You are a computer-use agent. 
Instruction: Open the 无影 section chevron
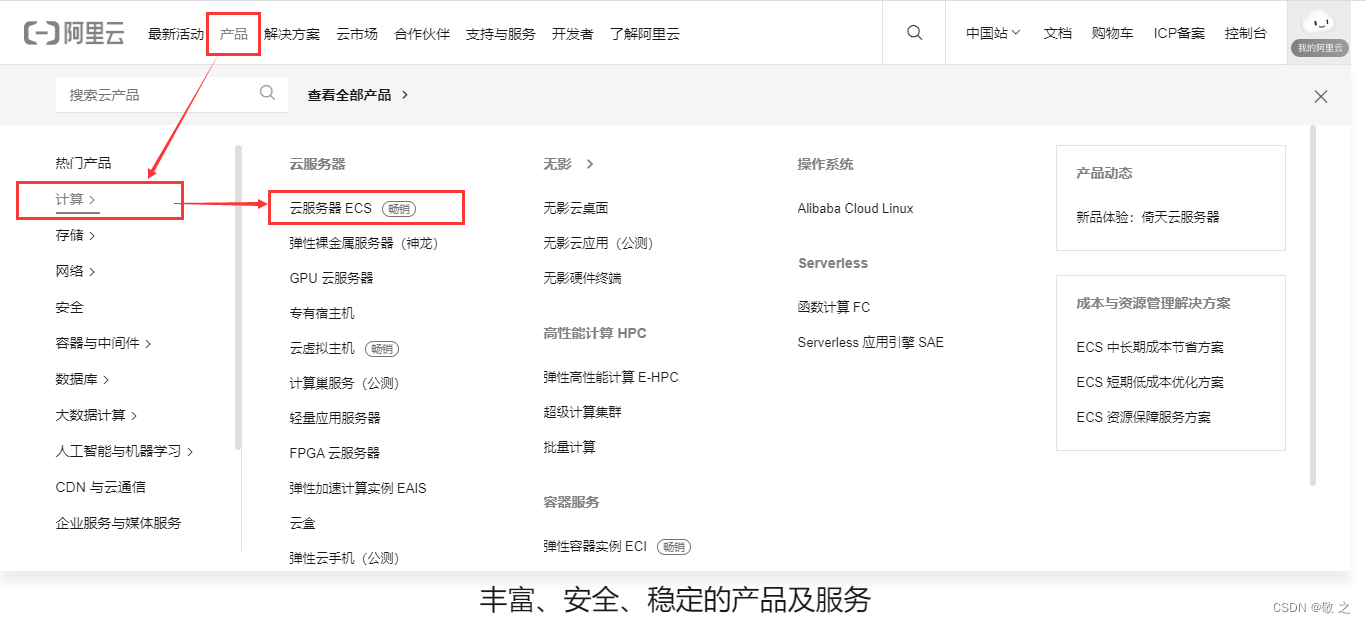(590, 164)
